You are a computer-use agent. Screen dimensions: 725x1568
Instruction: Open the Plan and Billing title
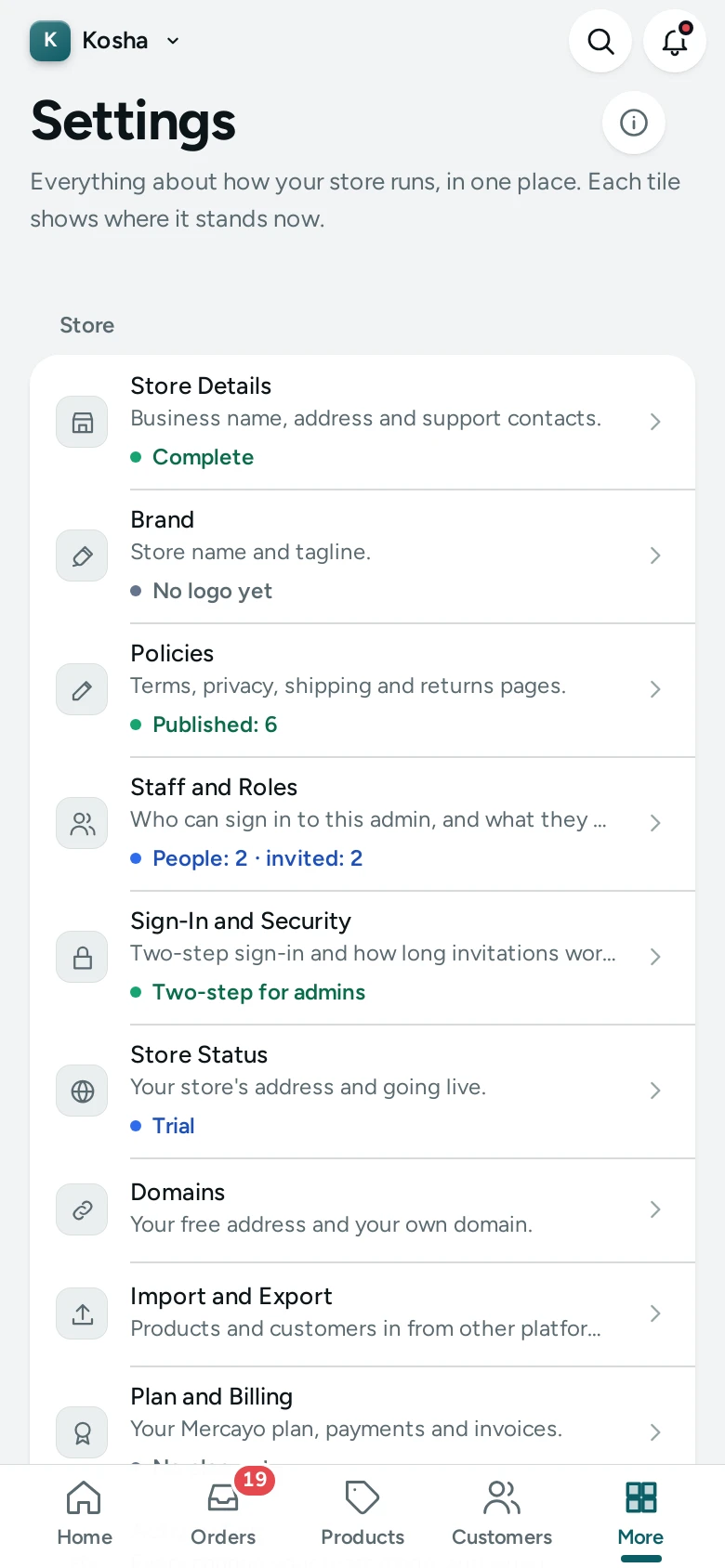point(212,1396)
